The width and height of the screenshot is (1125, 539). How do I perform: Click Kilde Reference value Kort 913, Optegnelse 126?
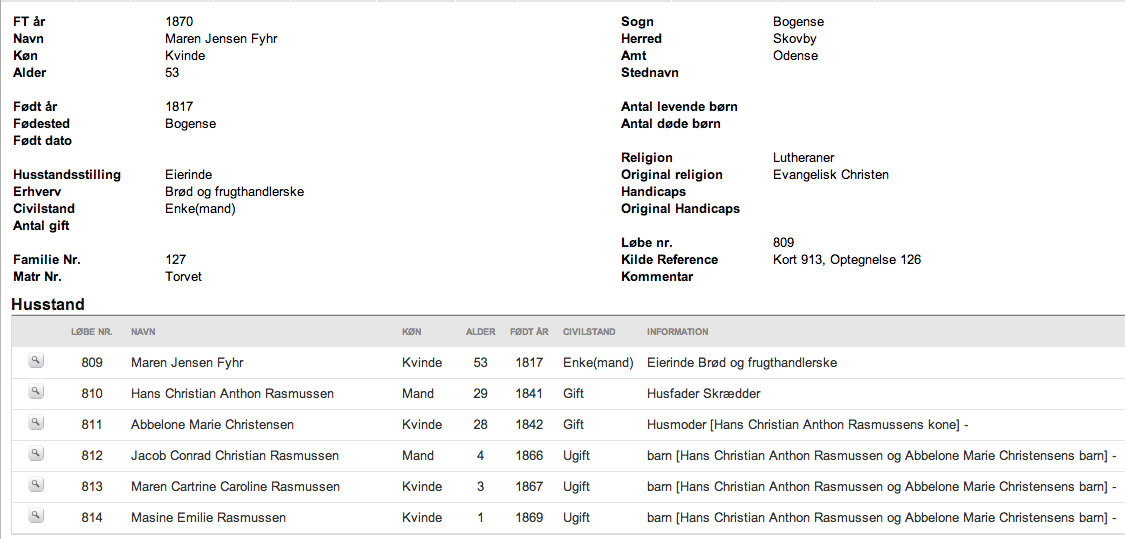pyautogui.click(x=847, y=260)
